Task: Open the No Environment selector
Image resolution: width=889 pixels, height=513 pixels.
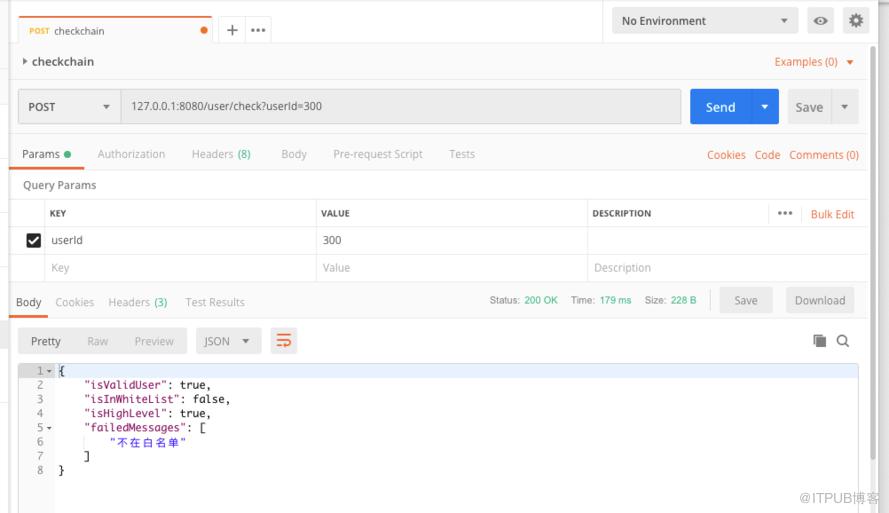Action: (x=705, y=21)
